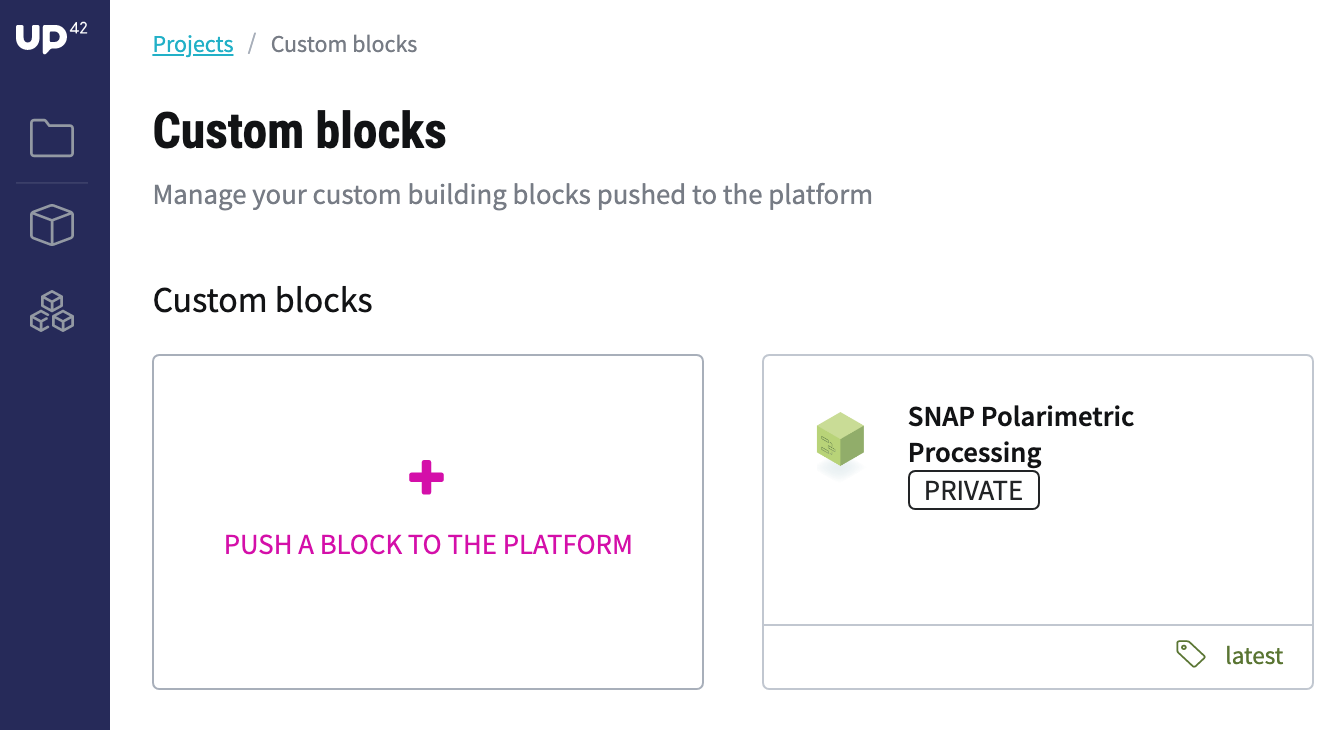Click the UP42 logo in the sidebar
1342x730 pixels.
[52, 36]
